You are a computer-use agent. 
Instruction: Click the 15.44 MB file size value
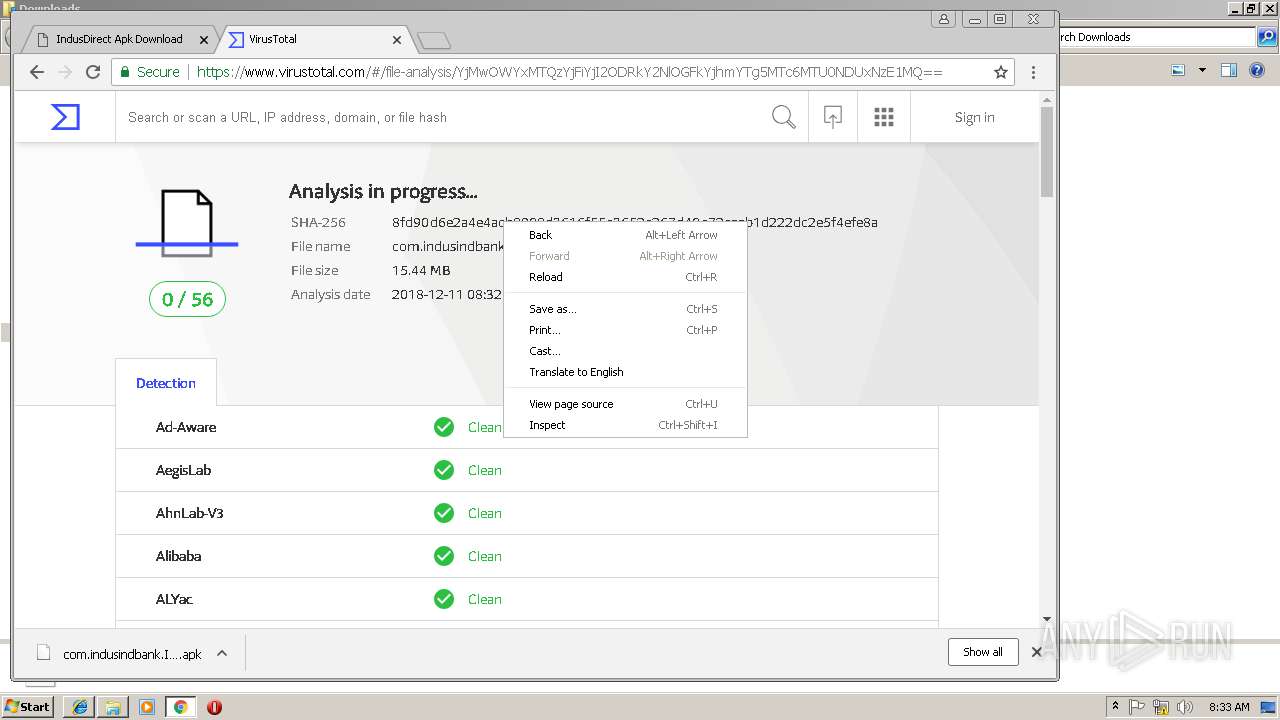[x=421, y=270]
